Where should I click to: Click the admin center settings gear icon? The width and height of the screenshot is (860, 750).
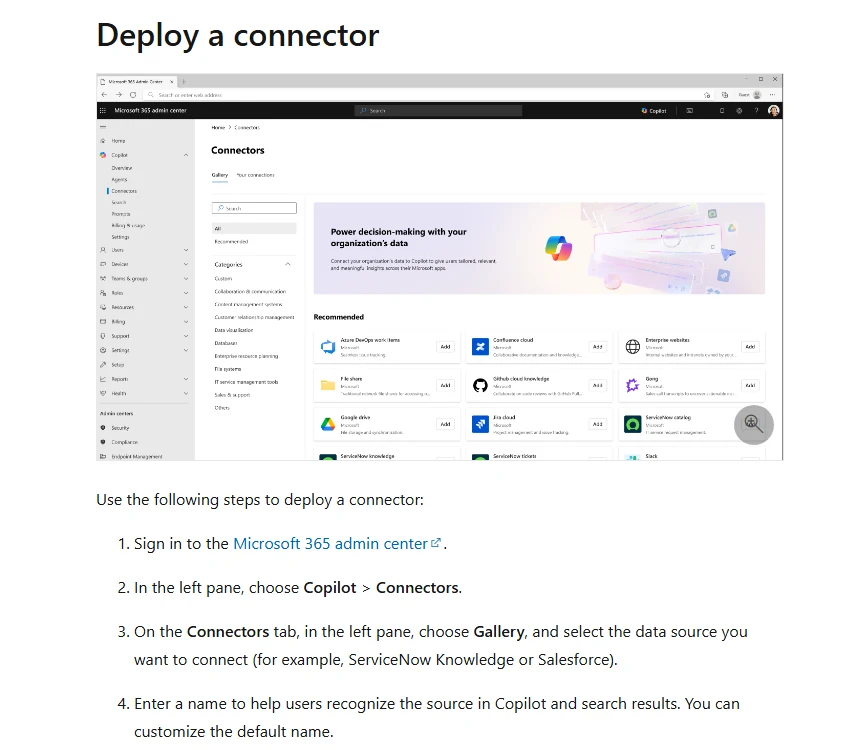pyautogui.click(x=739, y=111)
